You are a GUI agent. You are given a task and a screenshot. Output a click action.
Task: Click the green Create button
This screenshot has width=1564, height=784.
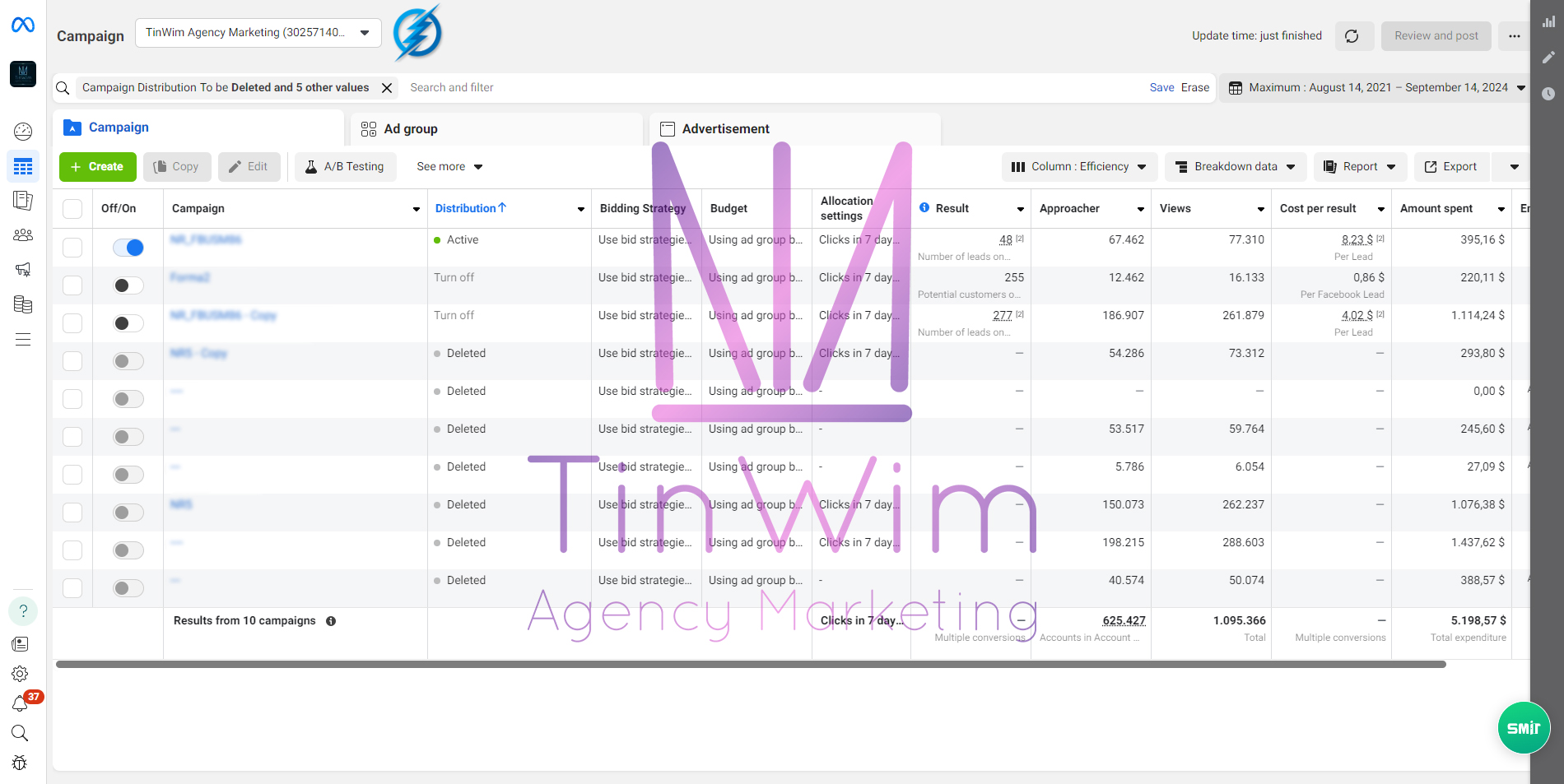click(97, 167)
